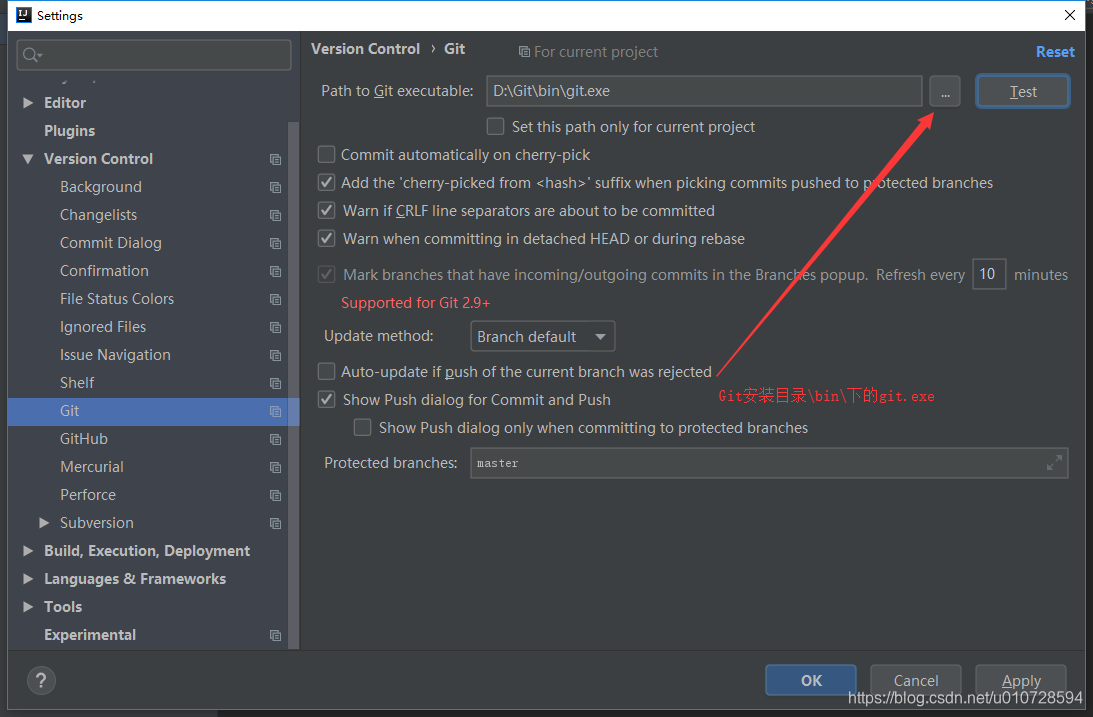Select File Status Colors in settings tree
The image size is (1093, 717).
(116, 298)
